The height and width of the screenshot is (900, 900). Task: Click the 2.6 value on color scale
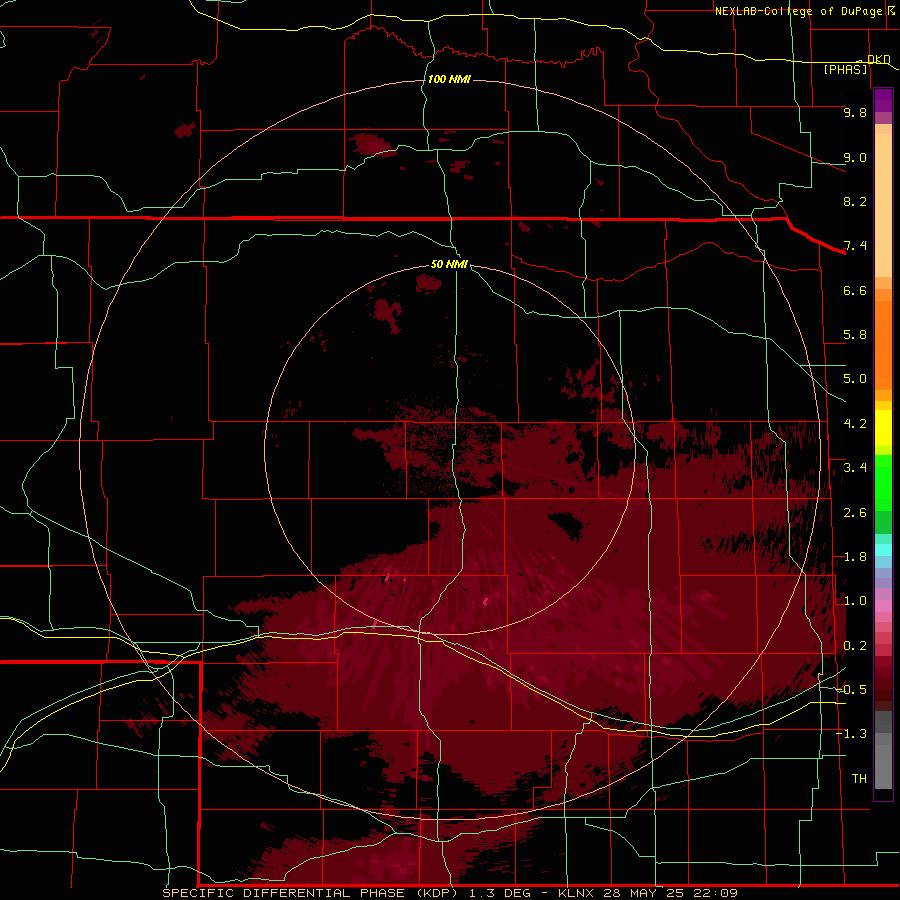(x=855, y=513)
